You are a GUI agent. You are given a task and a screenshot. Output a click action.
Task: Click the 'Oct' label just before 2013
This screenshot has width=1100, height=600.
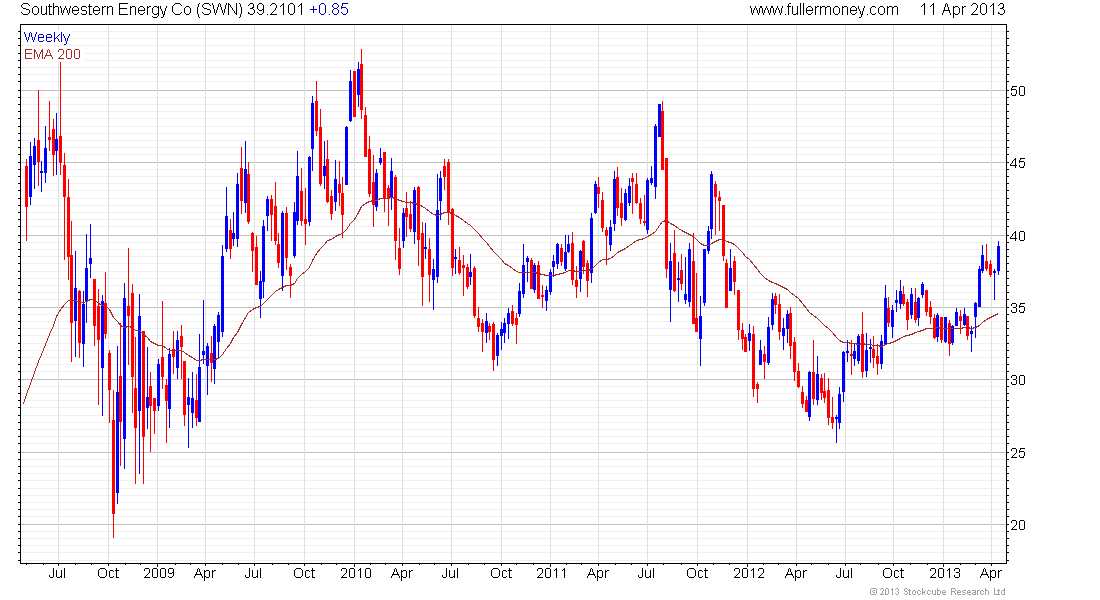tap(893, 573)
